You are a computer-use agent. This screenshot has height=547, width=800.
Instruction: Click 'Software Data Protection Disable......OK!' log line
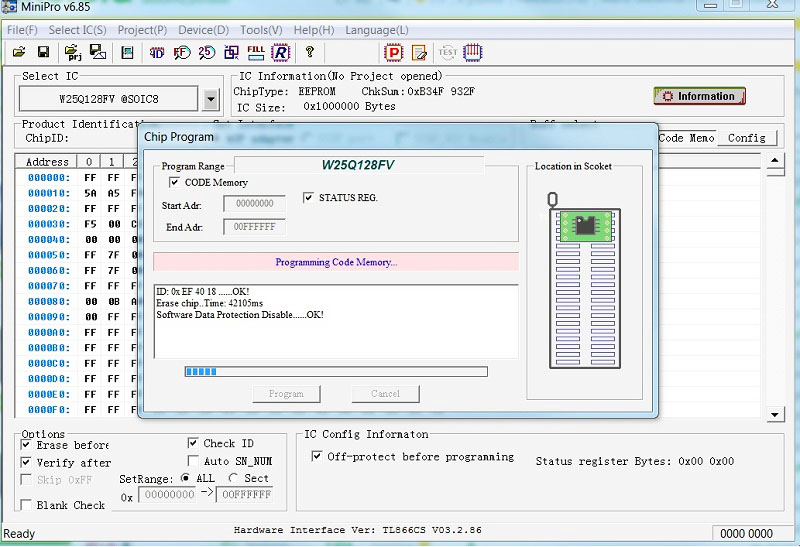[x=240, y=315]
